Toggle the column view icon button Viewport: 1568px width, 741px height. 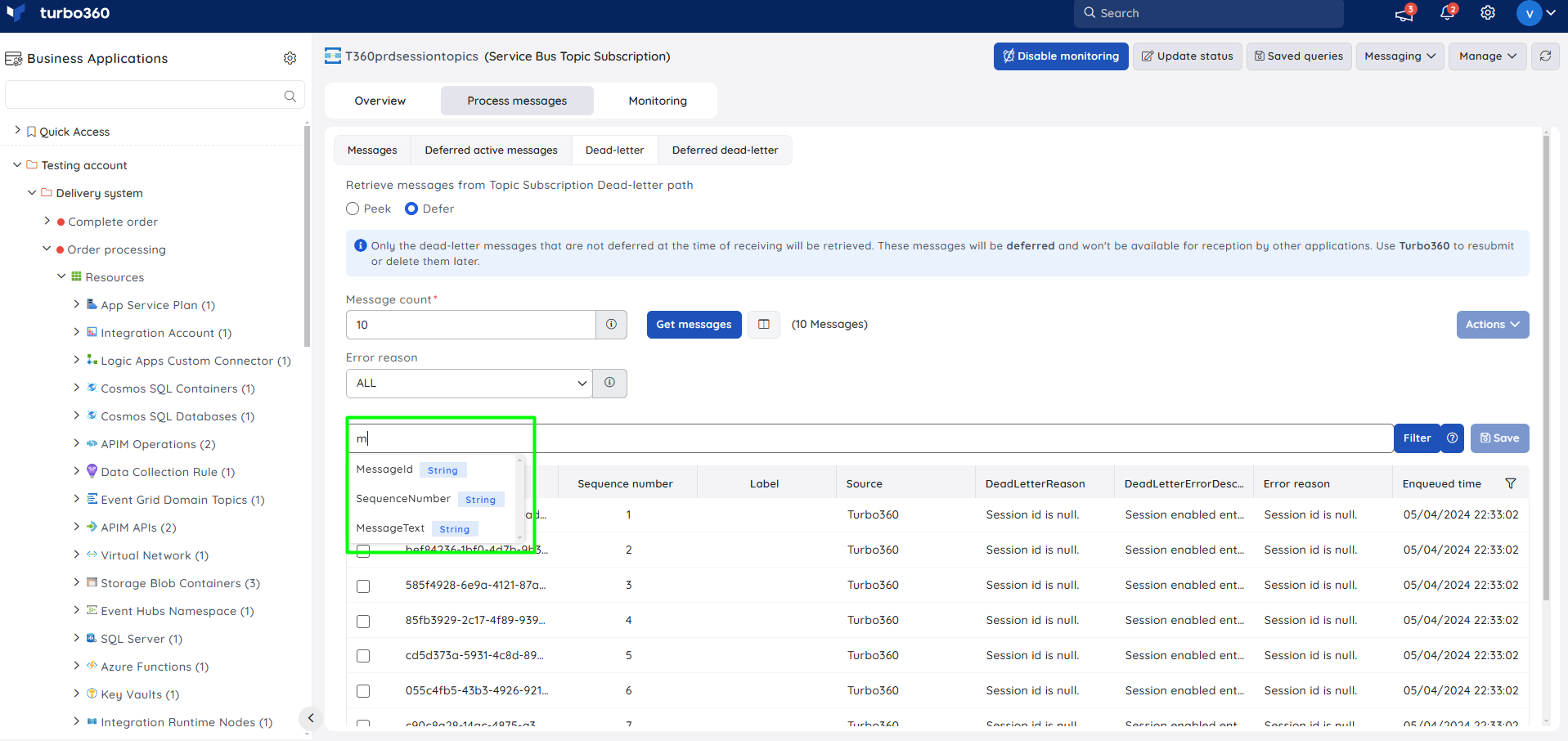point(764,325)
